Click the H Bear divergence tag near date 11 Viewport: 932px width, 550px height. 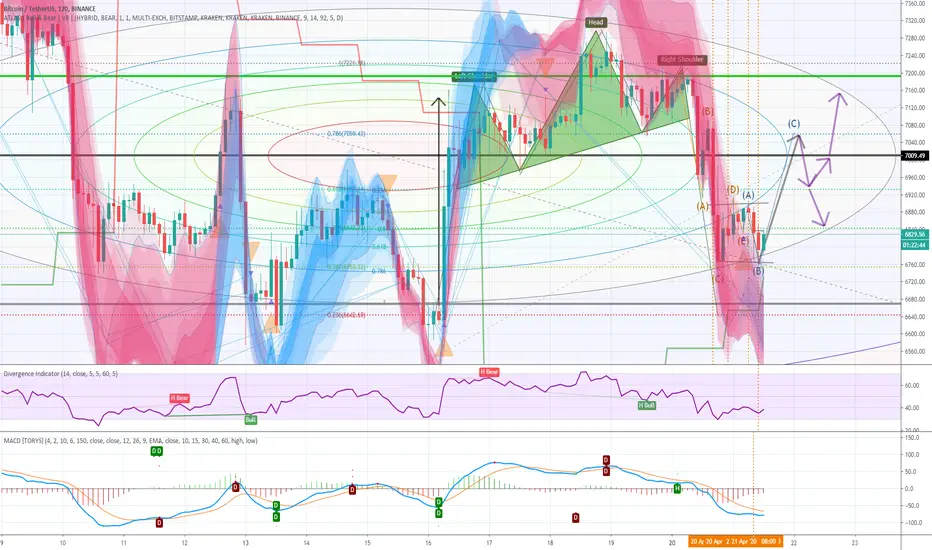click(180, 398)
